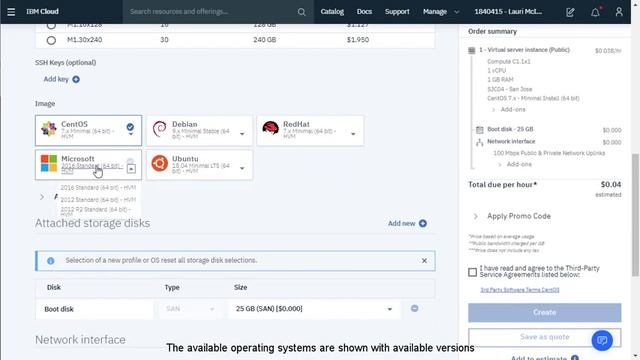The height and width of the screenshot is (360, 640).
Task: Open the Manage menu dropdown
Action: [441, 12]
